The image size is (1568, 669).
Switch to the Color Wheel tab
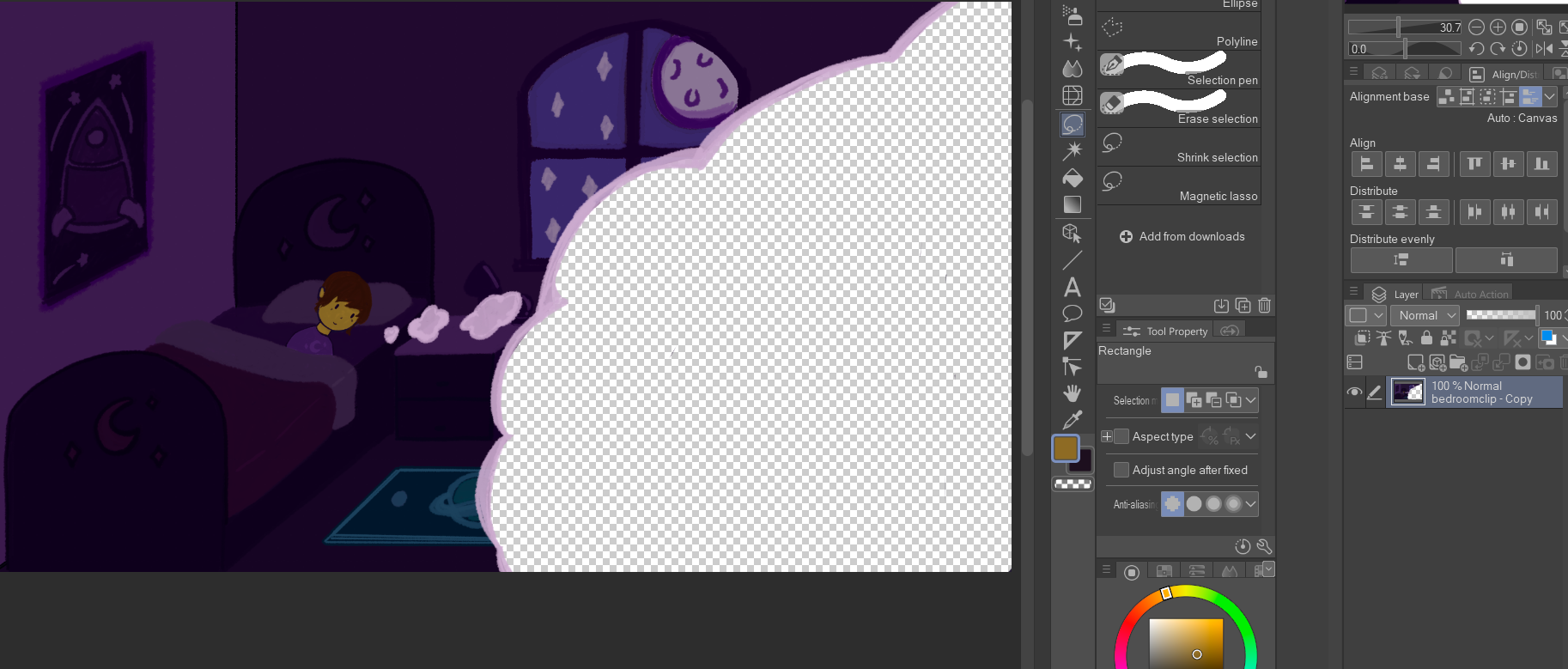click(x=1132, y=571)
